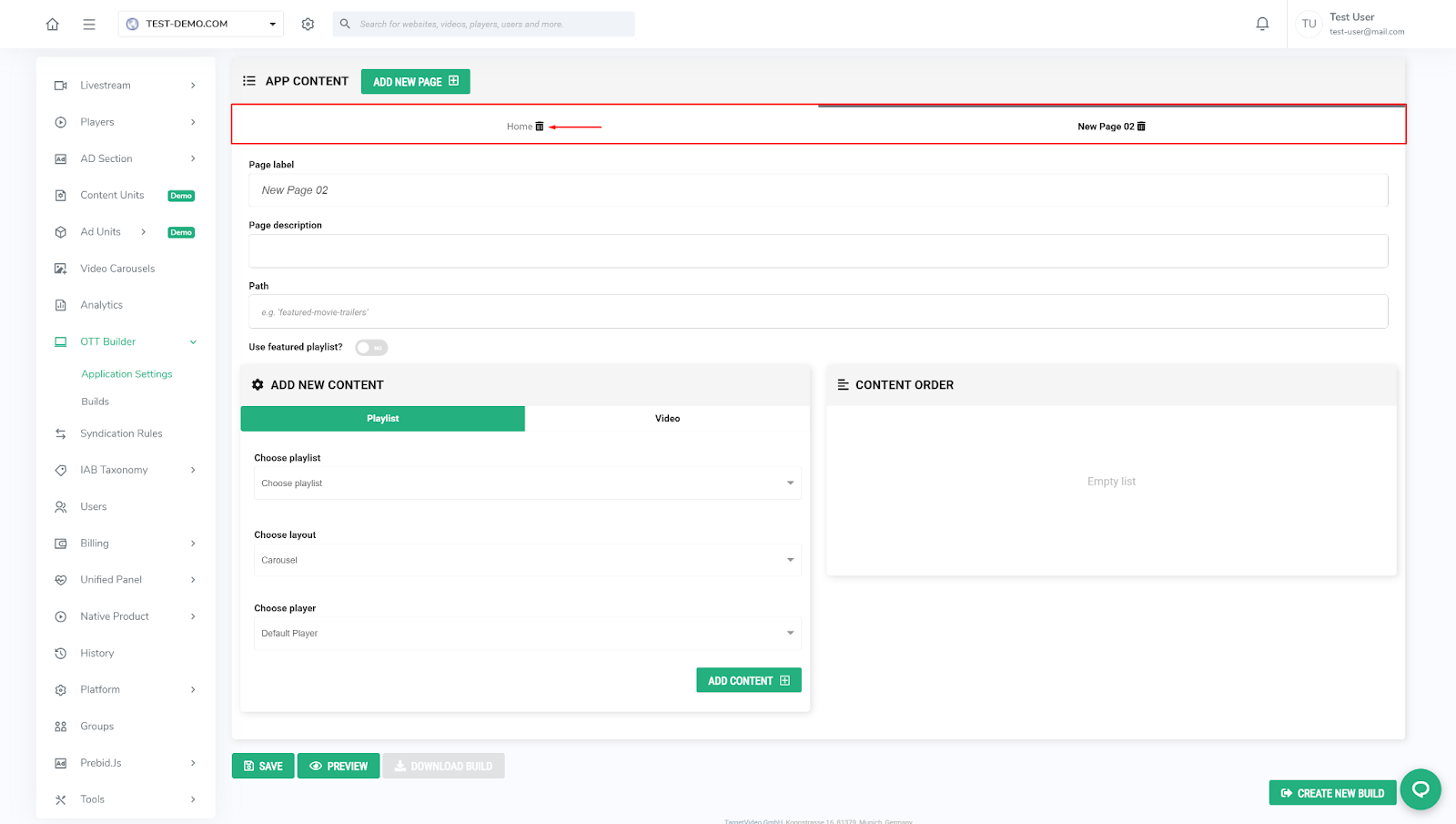Screen dimensions: 1456x824
Task: Open the TEST-DEMO.COM site selector
Action: click(x=200, y=25)
